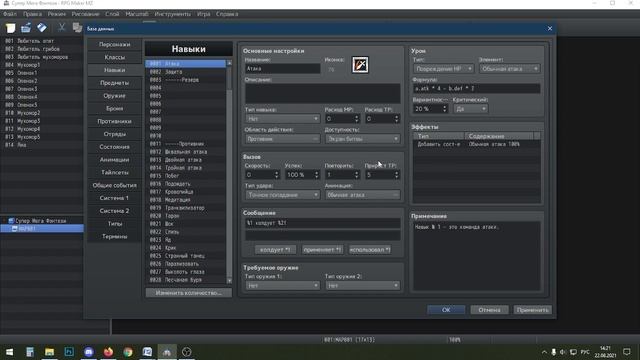The height and width of the screenshot is (360, 640).
Task: Open File Explorer from taskbar
Action: tap(49, 352)
